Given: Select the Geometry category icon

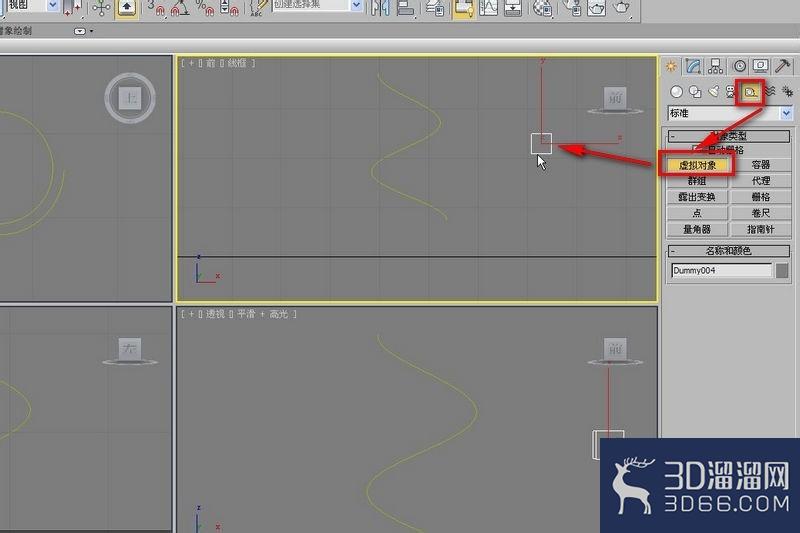Looking at the screenshot, I should coord(677,92).
